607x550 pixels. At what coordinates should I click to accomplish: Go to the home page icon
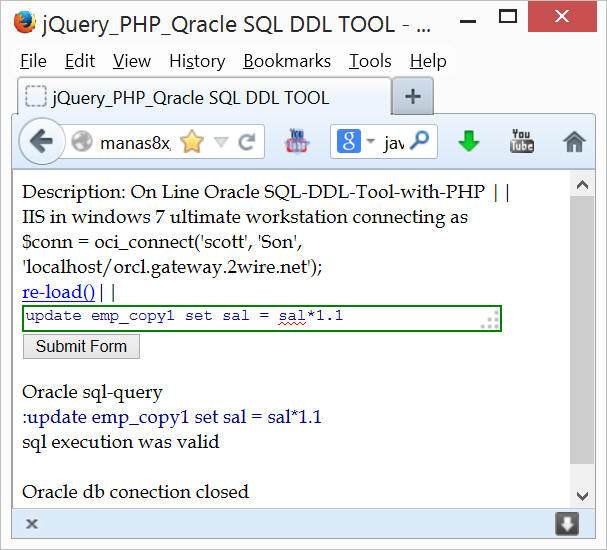tap(574, 142)
